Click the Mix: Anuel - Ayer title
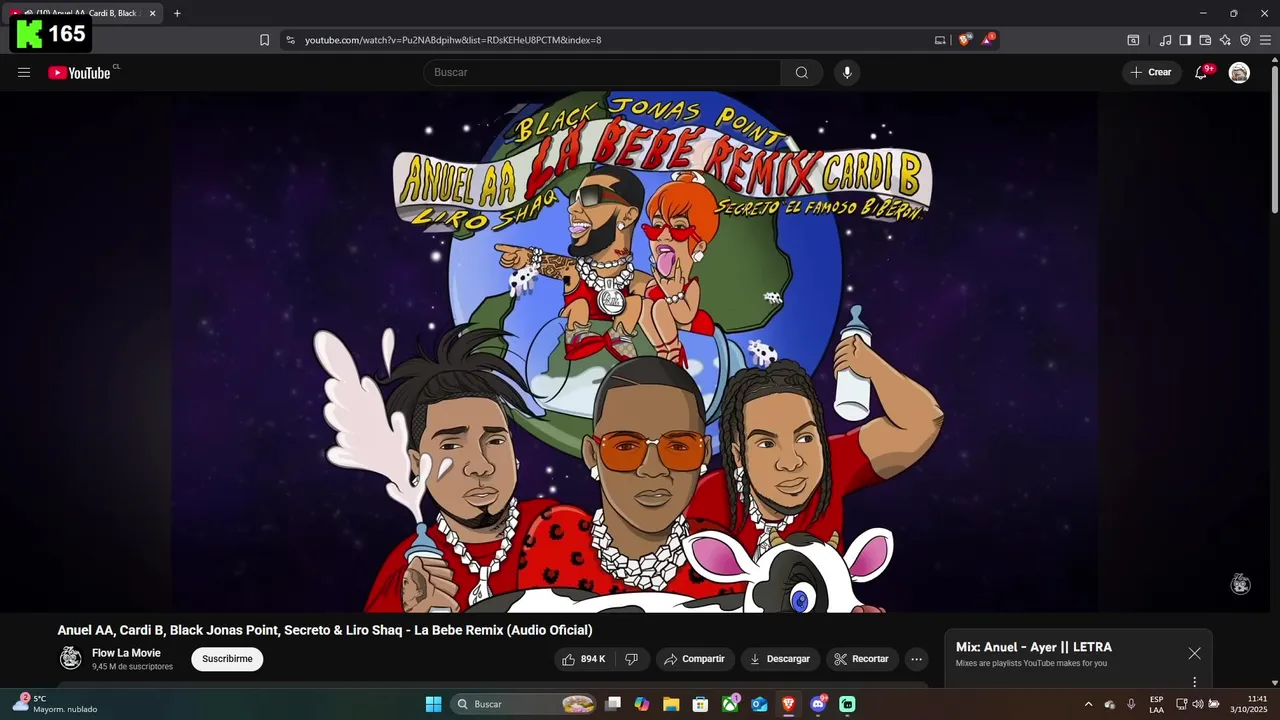Viewport: 1280px width, 720px height. click(1034, 647)
